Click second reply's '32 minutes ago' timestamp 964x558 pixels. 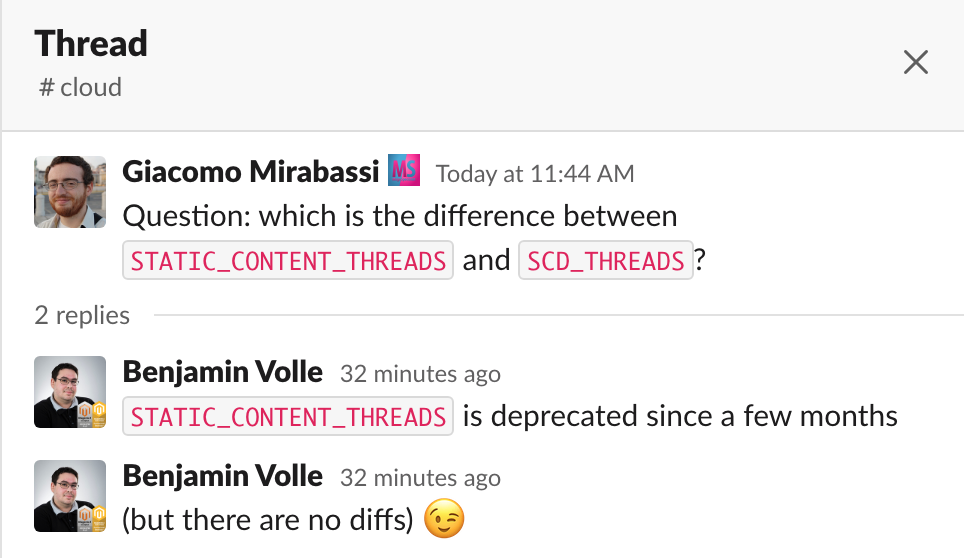click(x=421, y=477)
